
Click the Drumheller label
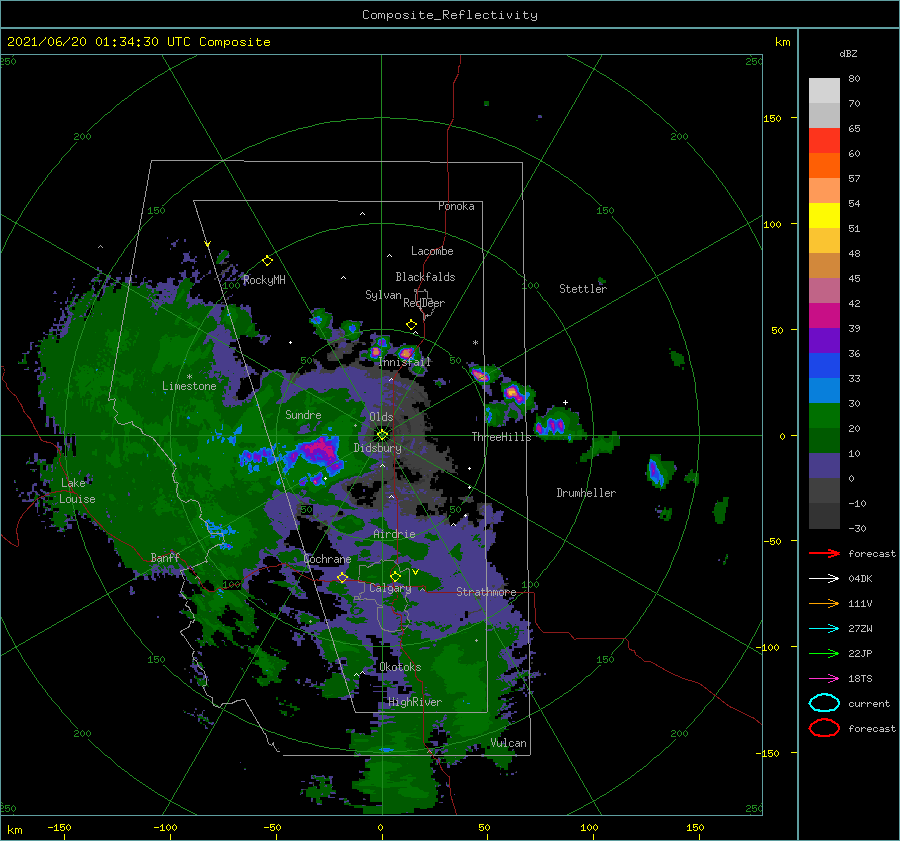(x=586, y=493)
